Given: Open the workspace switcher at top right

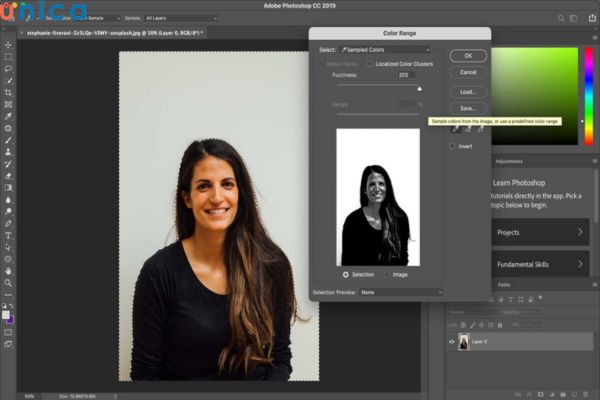Looking at the screenshot, I should 574,18.
